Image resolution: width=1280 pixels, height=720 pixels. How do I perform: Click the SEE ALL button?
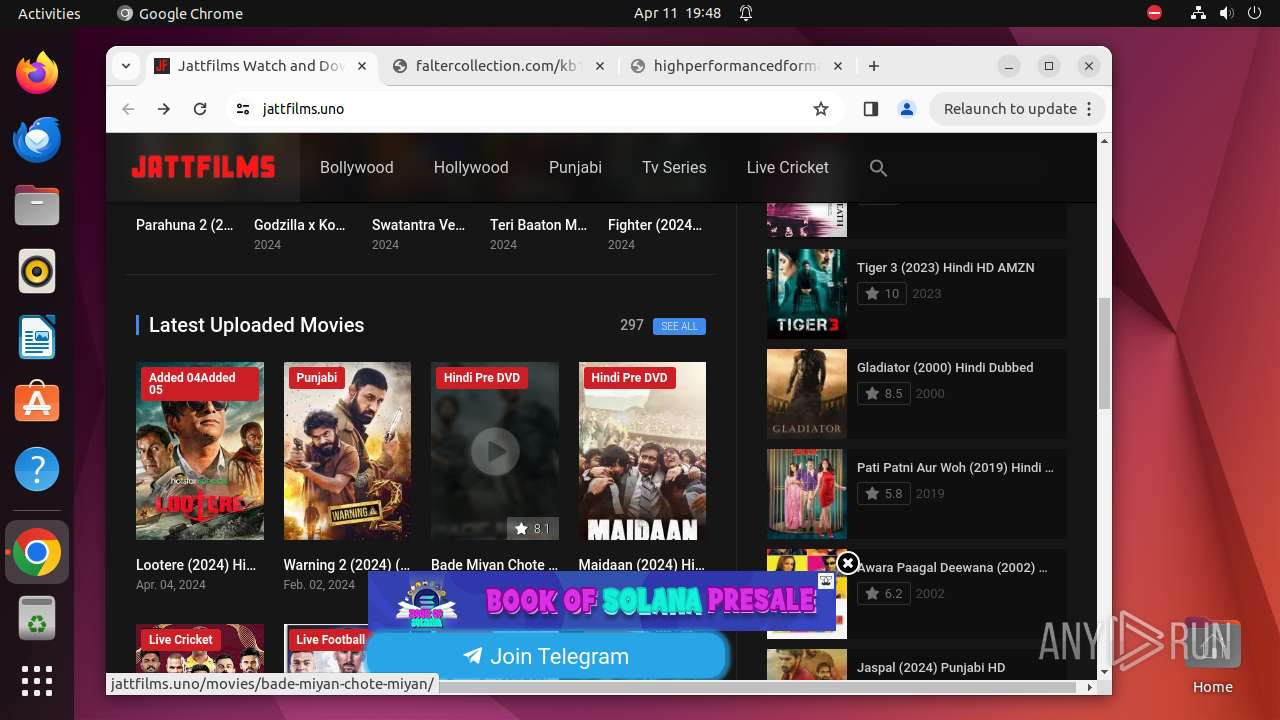(x=679, y=326)
